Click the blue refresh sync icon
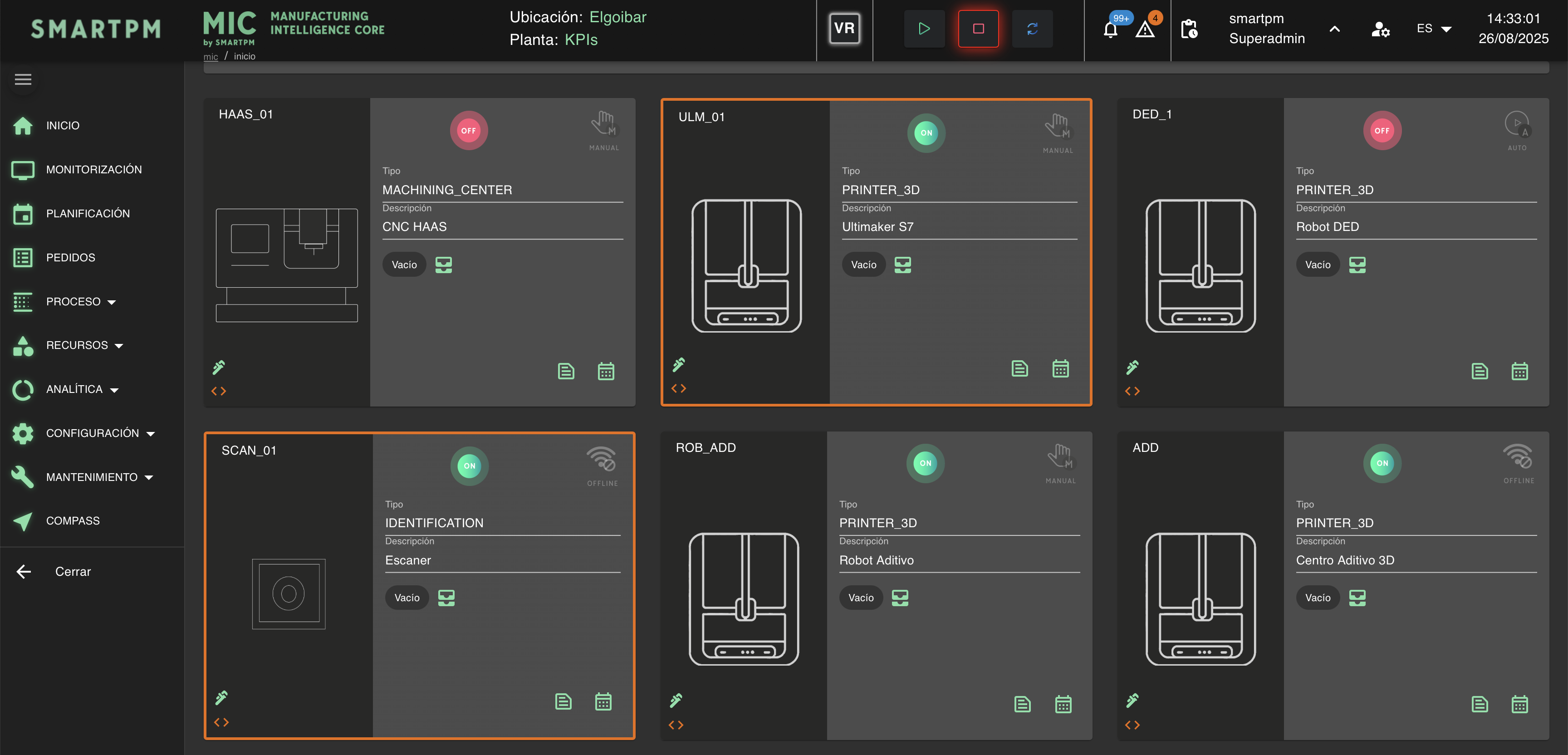The image size is (1568, 755). pyautogui.click(x=1032, y=29)
